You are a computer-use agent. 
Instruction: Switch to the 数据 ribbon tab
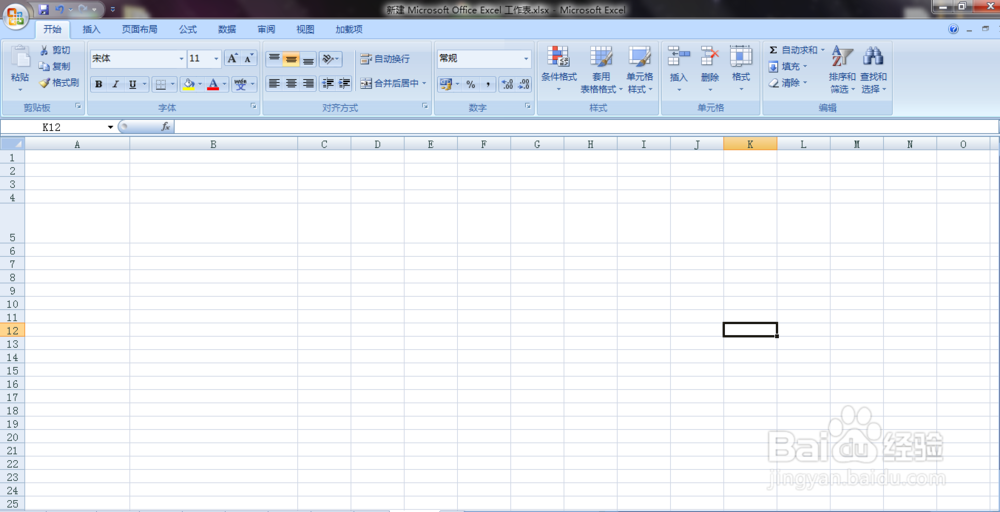227,29
